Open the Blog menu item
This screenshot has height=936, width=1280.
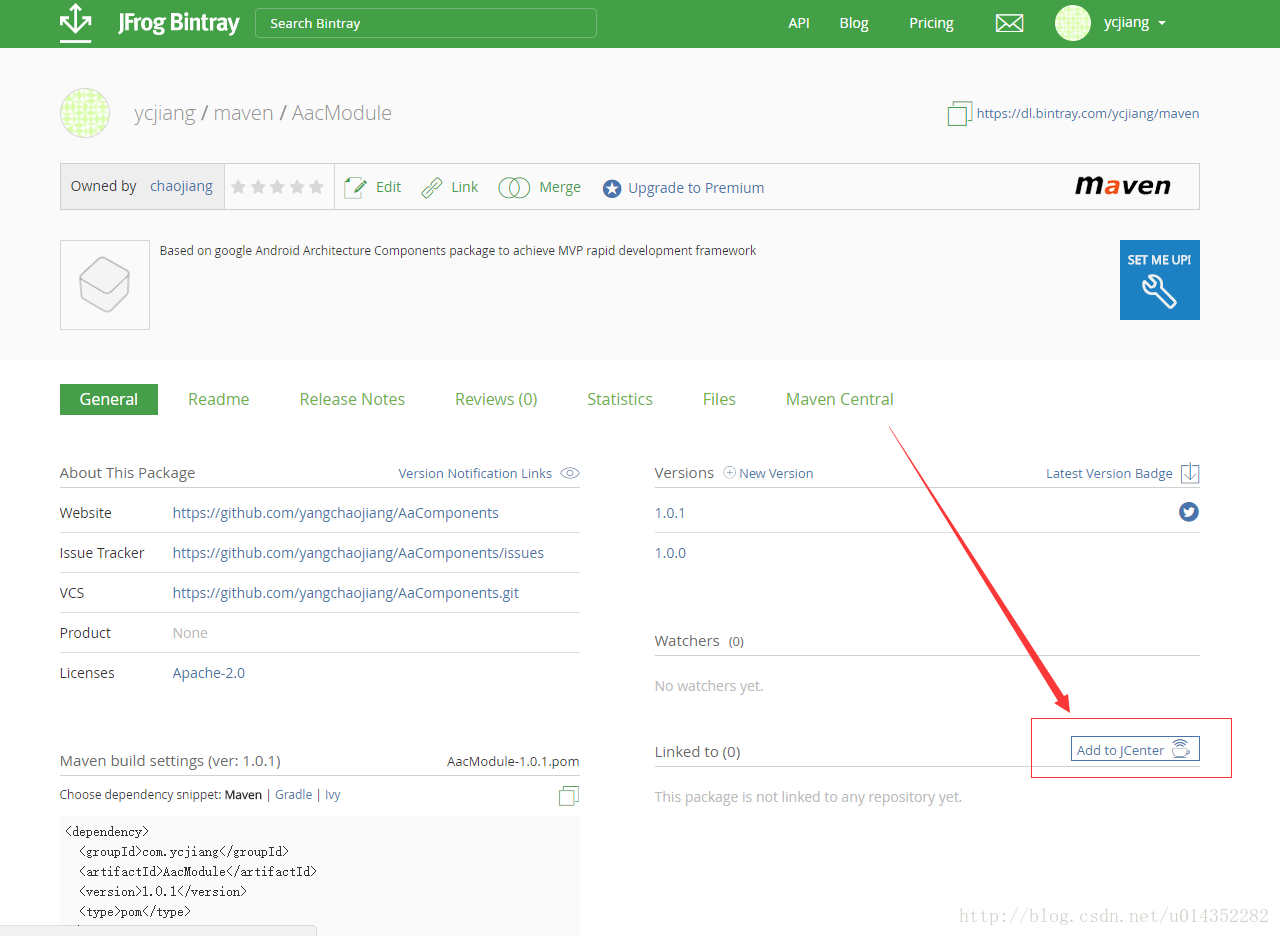pyautogui.click(x=854, y=23)
